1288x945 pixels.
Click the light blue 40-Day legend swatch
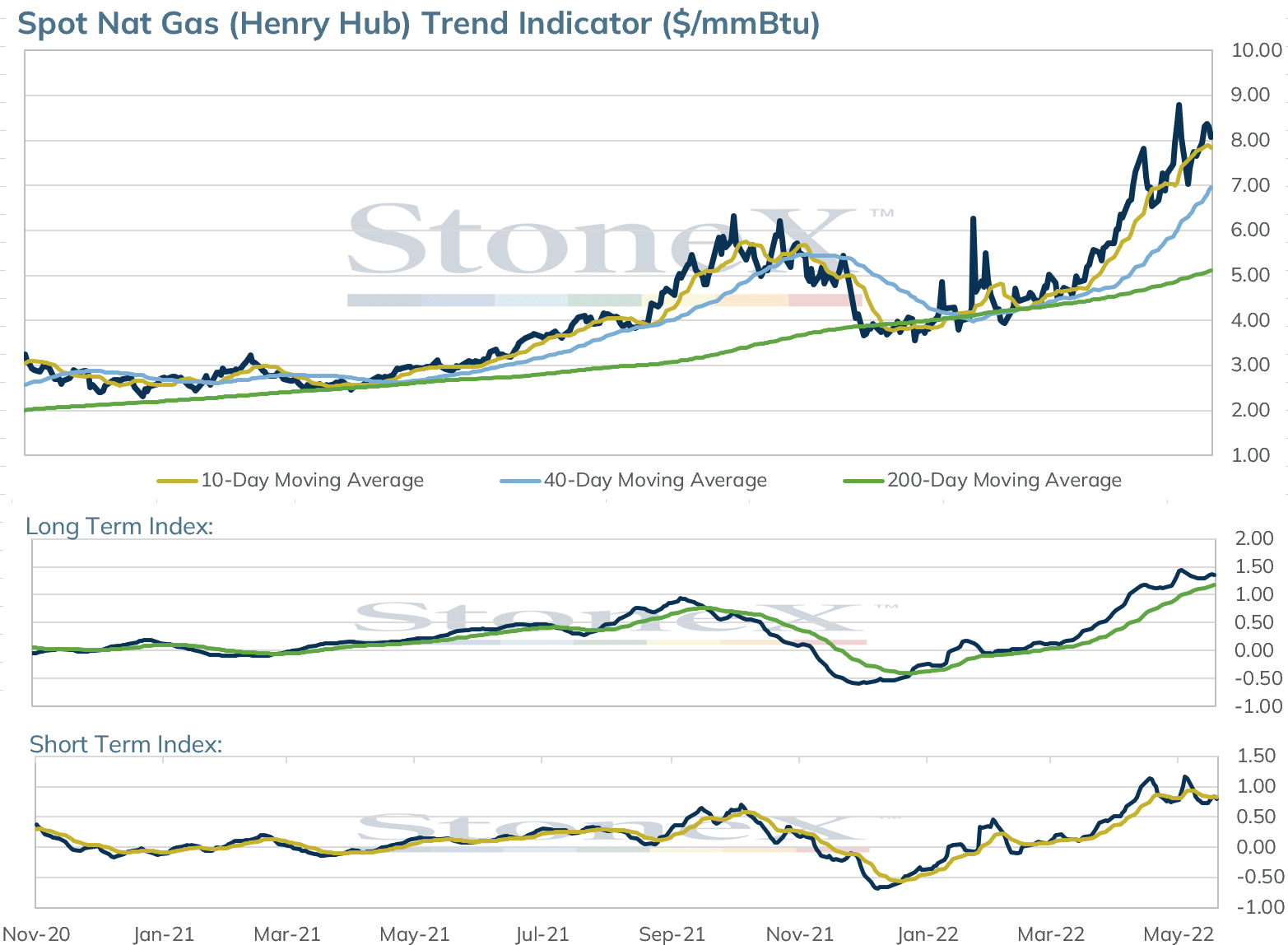pyautogui.click(x=521, y=481)
